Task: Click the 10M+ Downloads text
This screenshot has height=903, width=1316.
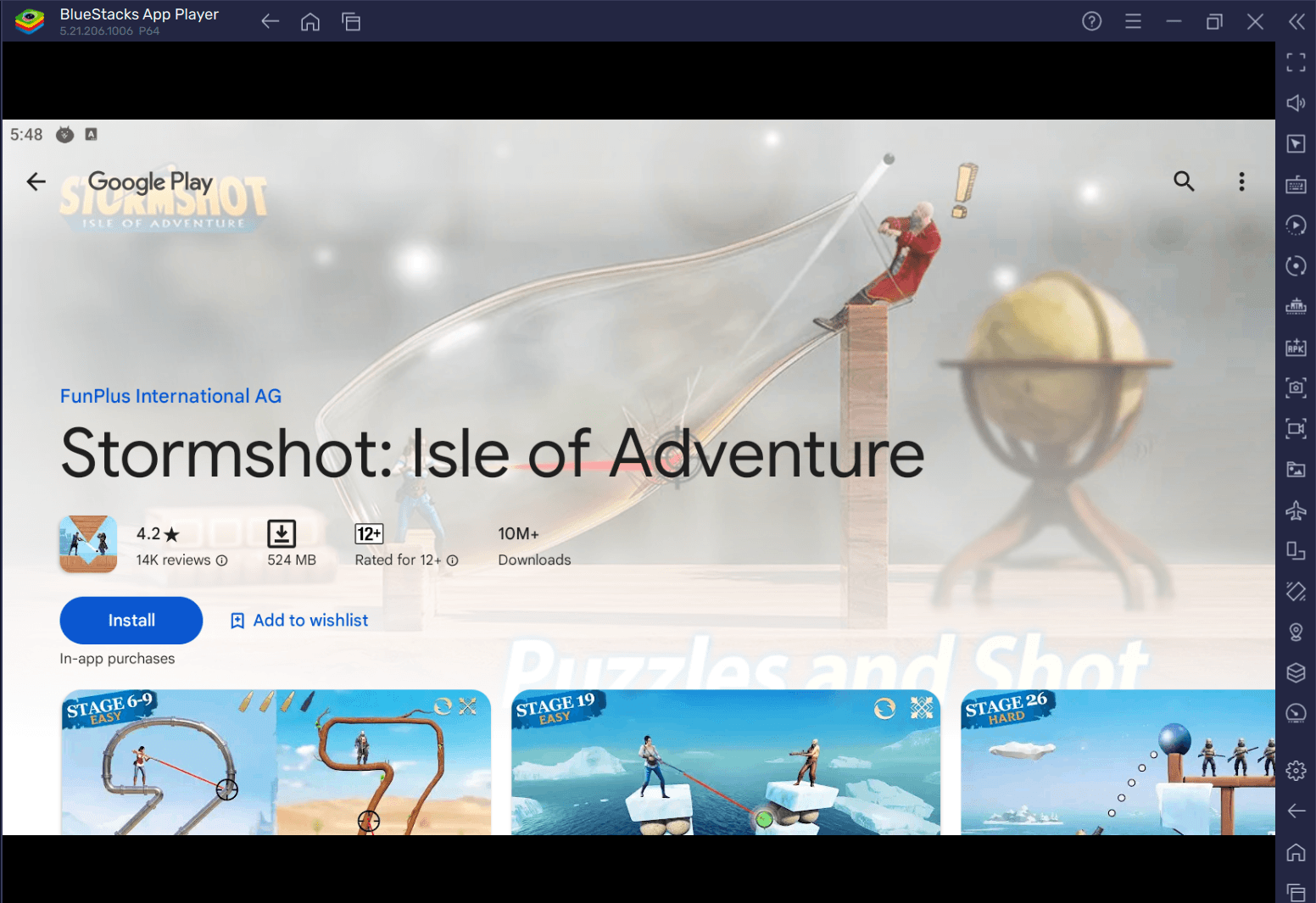Action: pos(534,546)
